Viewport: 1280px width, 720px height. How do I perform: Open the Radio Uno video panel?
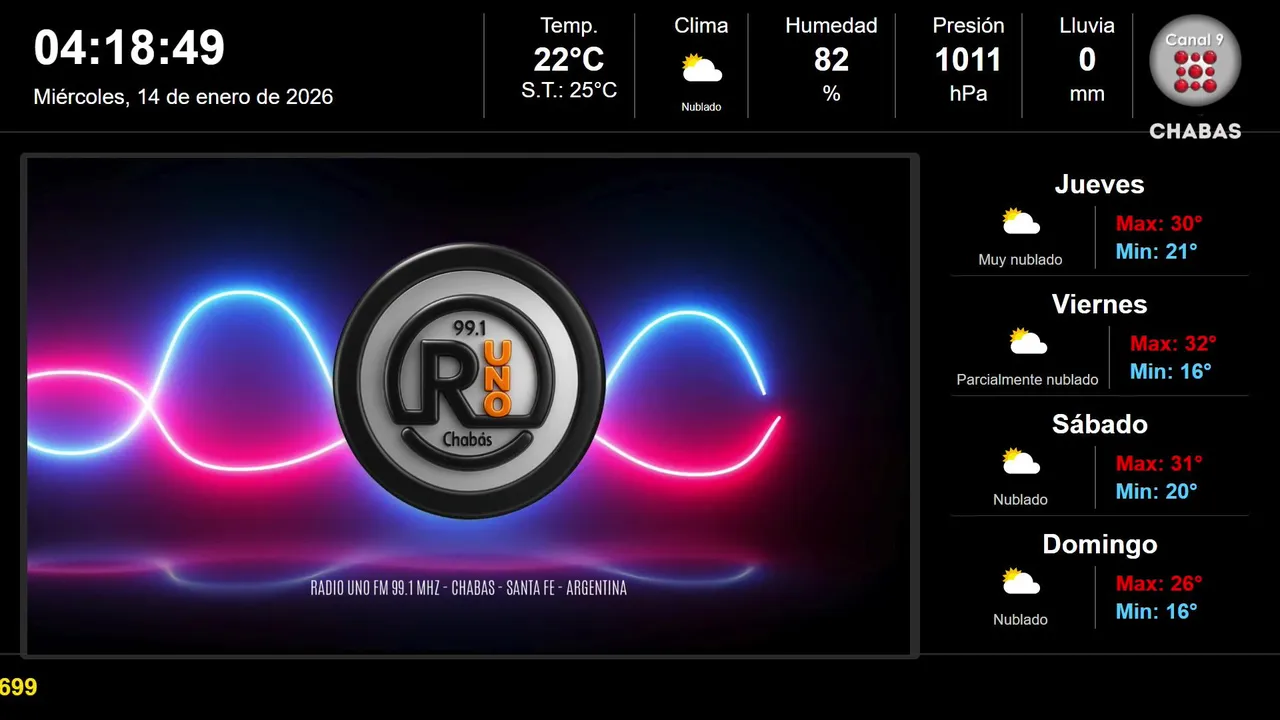pyautogui.click(x=469, y=406)
